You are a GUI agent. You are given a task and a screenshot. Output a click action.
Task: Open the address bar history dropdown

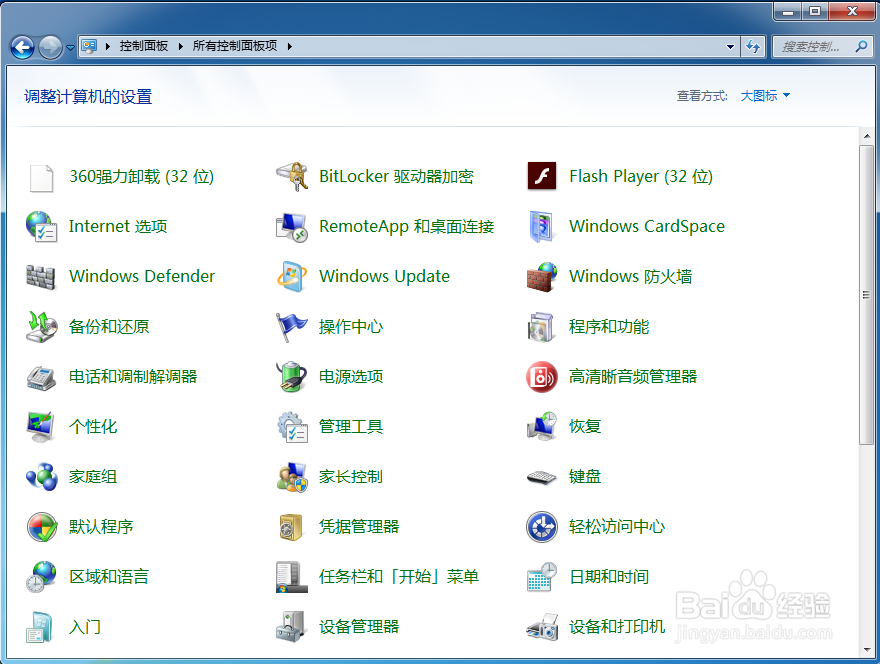pyautogui.click(x=730, y=47)
